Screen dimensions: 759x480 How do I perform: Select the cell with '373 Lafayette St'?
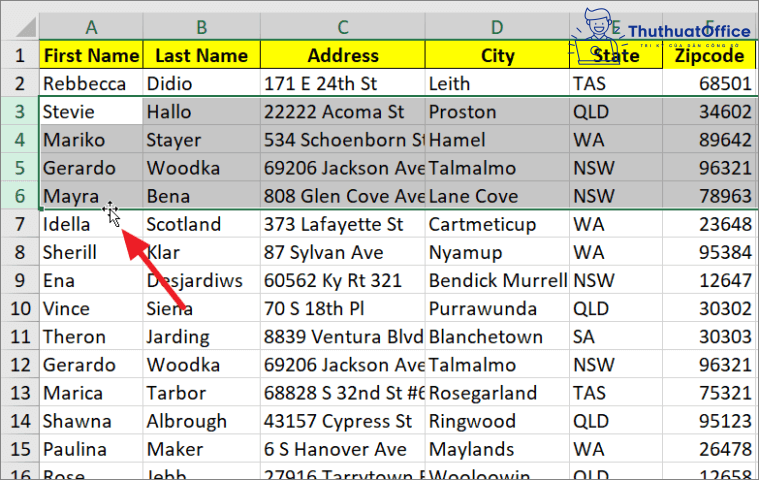click(342, 224)
